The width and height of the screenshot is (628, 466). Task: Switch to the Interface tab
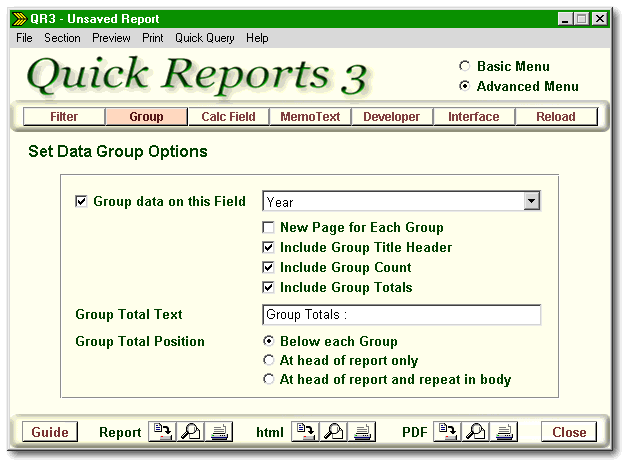473,116
